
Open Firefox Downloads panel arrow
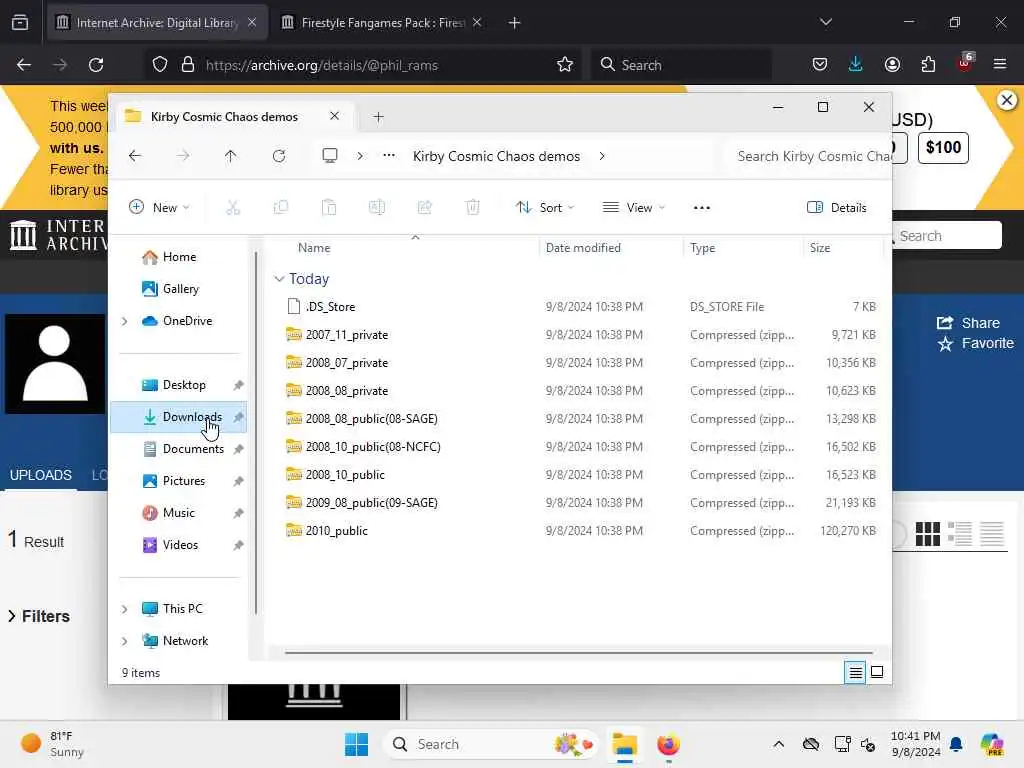(856, 64)
